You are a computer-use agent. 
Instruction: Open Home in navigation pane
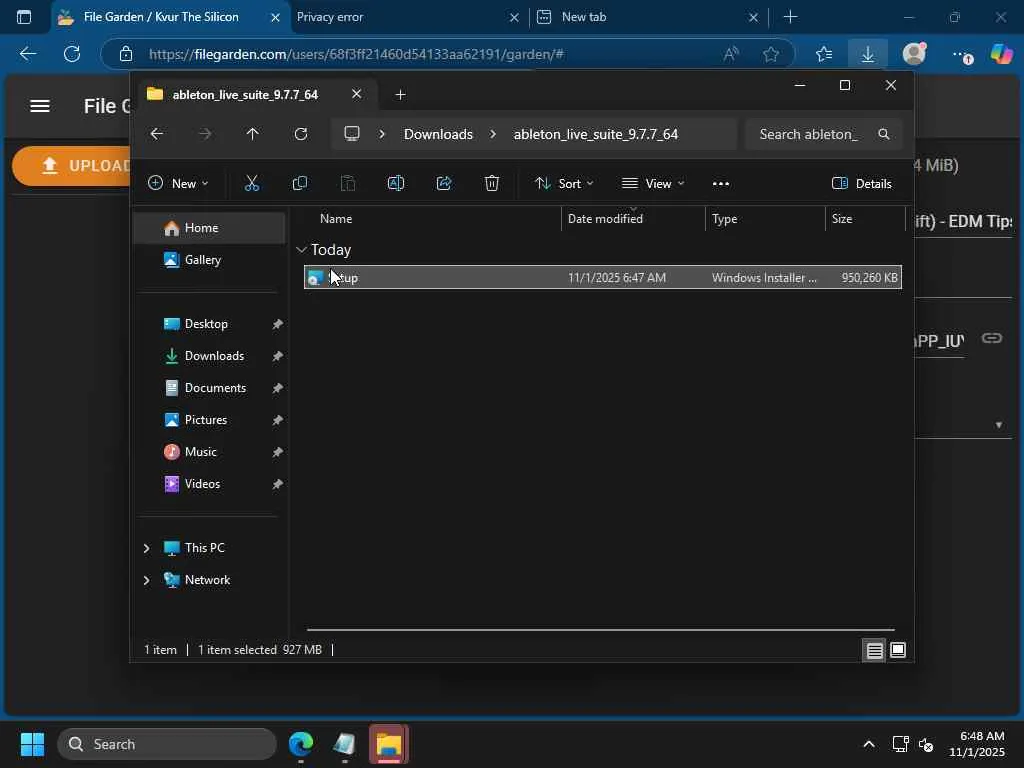coord(209,228)
